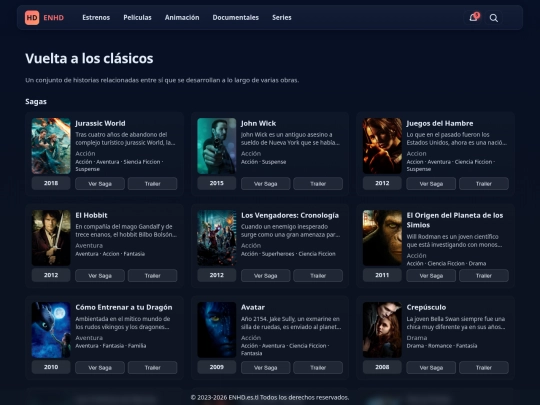Click the Jurassic World title
This screenshot has width=540, height=405.
100,123
